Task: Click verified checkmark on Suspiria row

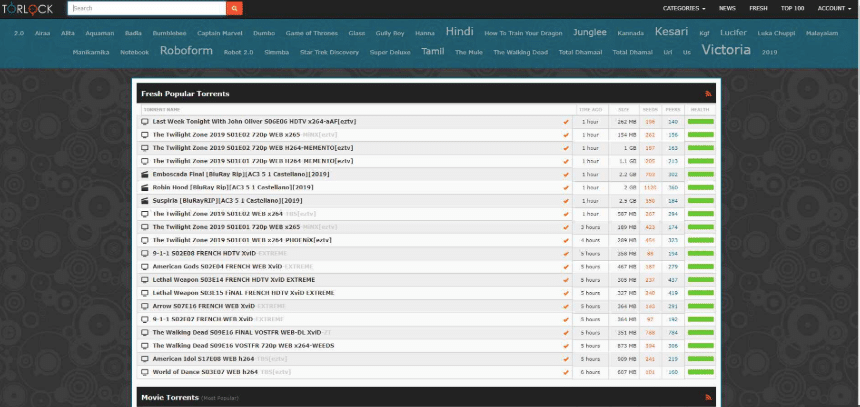Action: pos(566,201)
